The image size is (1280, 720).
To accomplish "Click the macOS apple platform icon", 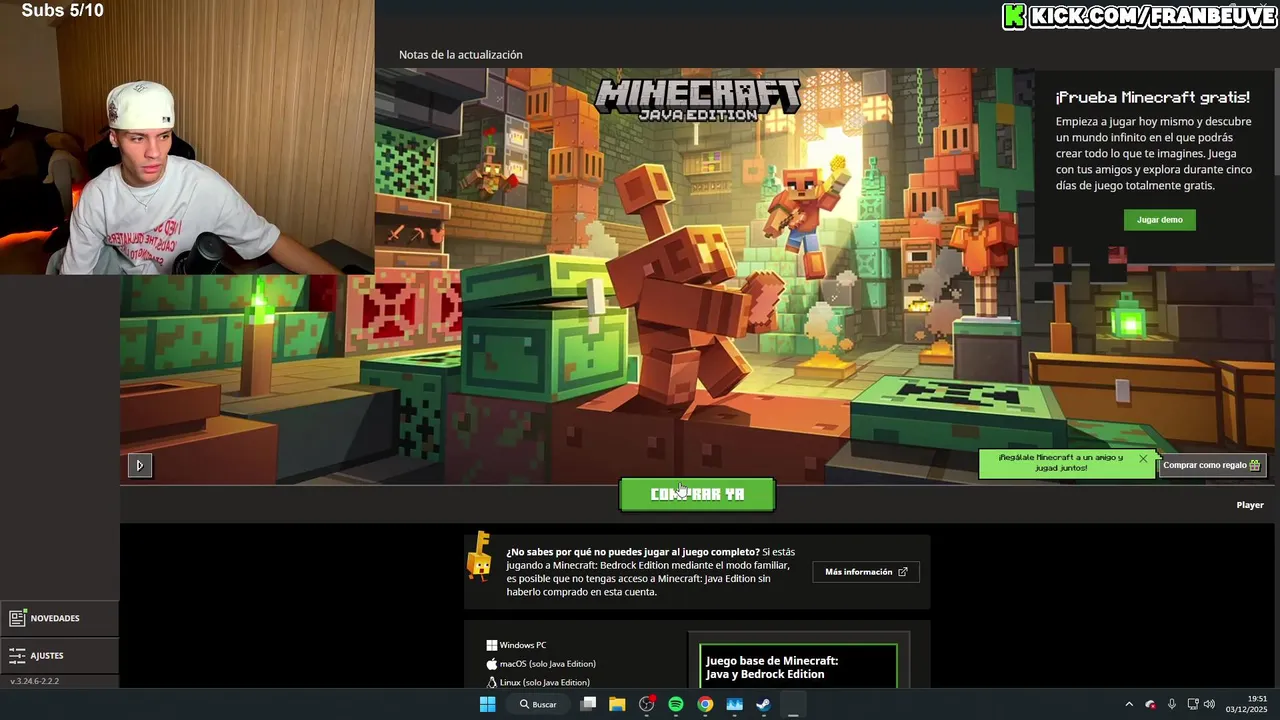I will coord(492,664).
